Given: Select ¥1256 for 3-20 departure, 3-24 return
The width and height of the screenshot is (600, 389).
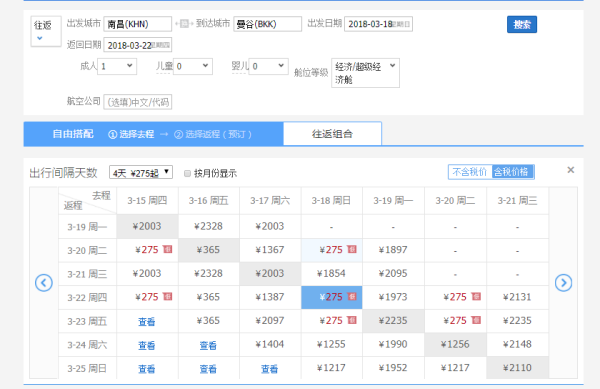Looking at the screenshot, I should tap(455, 344).
